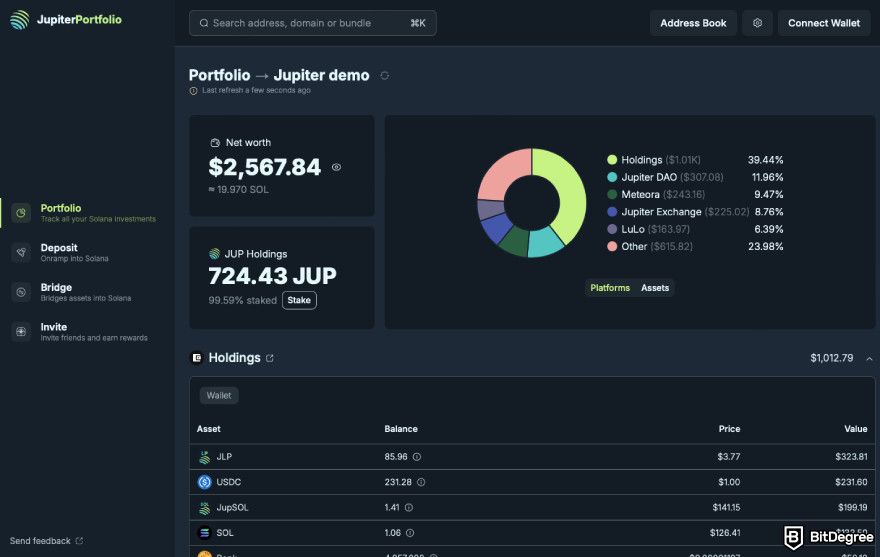Image resolution: width=880 pixels, height=557 pixels.
Task: Click the Jupiter demo breadcrumb title
Action: tap(322, 75)
